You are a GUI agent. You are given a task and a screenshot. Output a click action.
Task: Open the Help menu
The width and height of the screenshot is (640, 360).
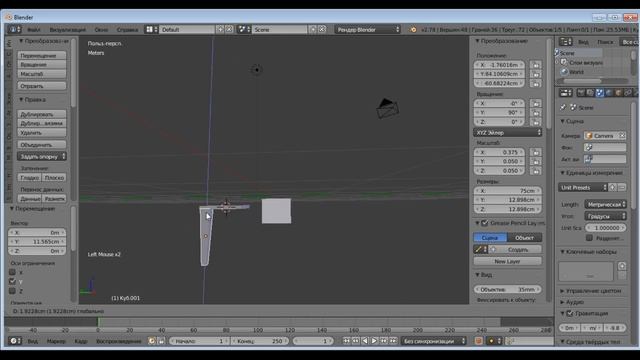(127, 29)
